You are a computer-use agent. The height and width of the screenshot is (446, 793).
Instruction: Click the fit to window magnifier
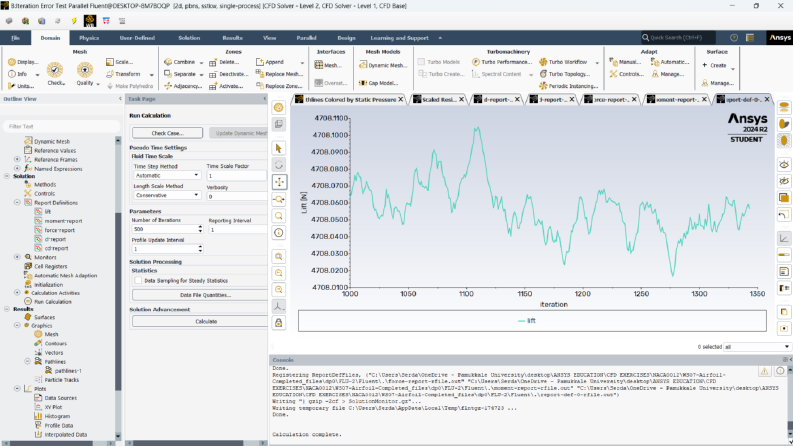[279, 256]
